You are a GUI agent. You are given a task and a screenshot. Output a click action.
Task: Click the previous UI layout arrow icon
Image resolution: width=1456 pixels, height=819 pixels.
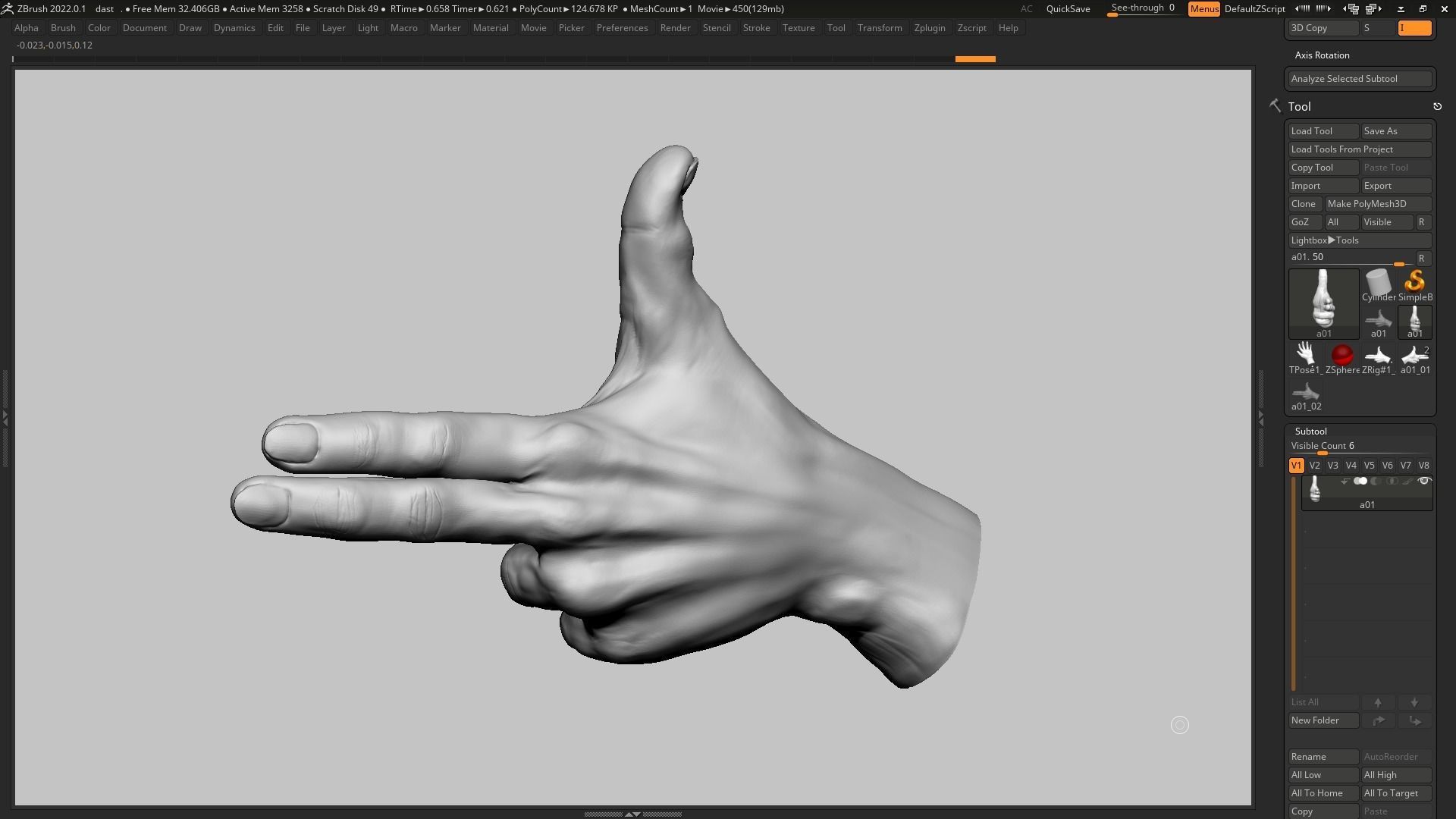[1352, 9]
